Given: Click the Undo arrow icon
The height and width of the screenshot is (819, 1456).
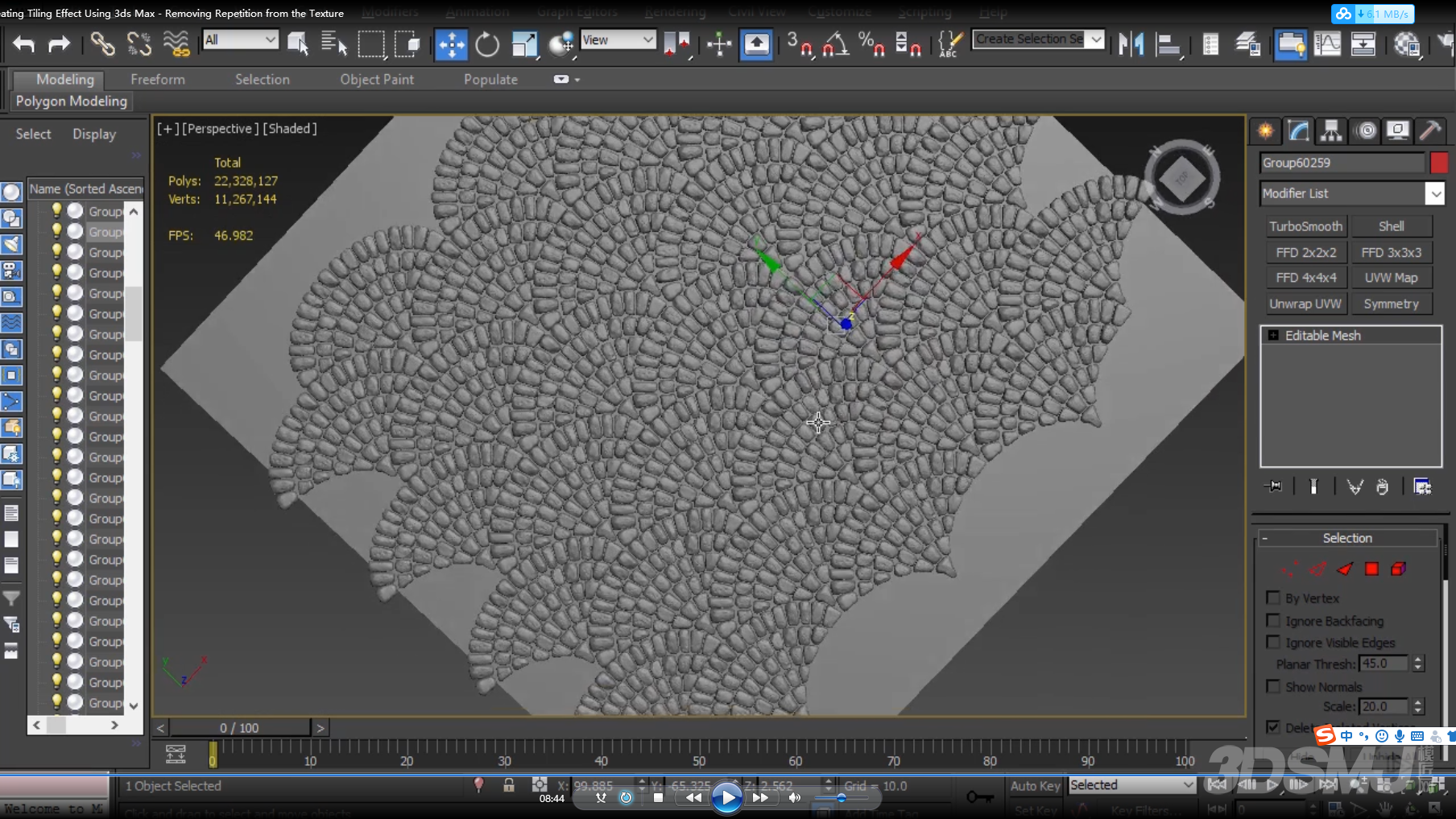Looking at the screenshot, I should coord(23,44).
